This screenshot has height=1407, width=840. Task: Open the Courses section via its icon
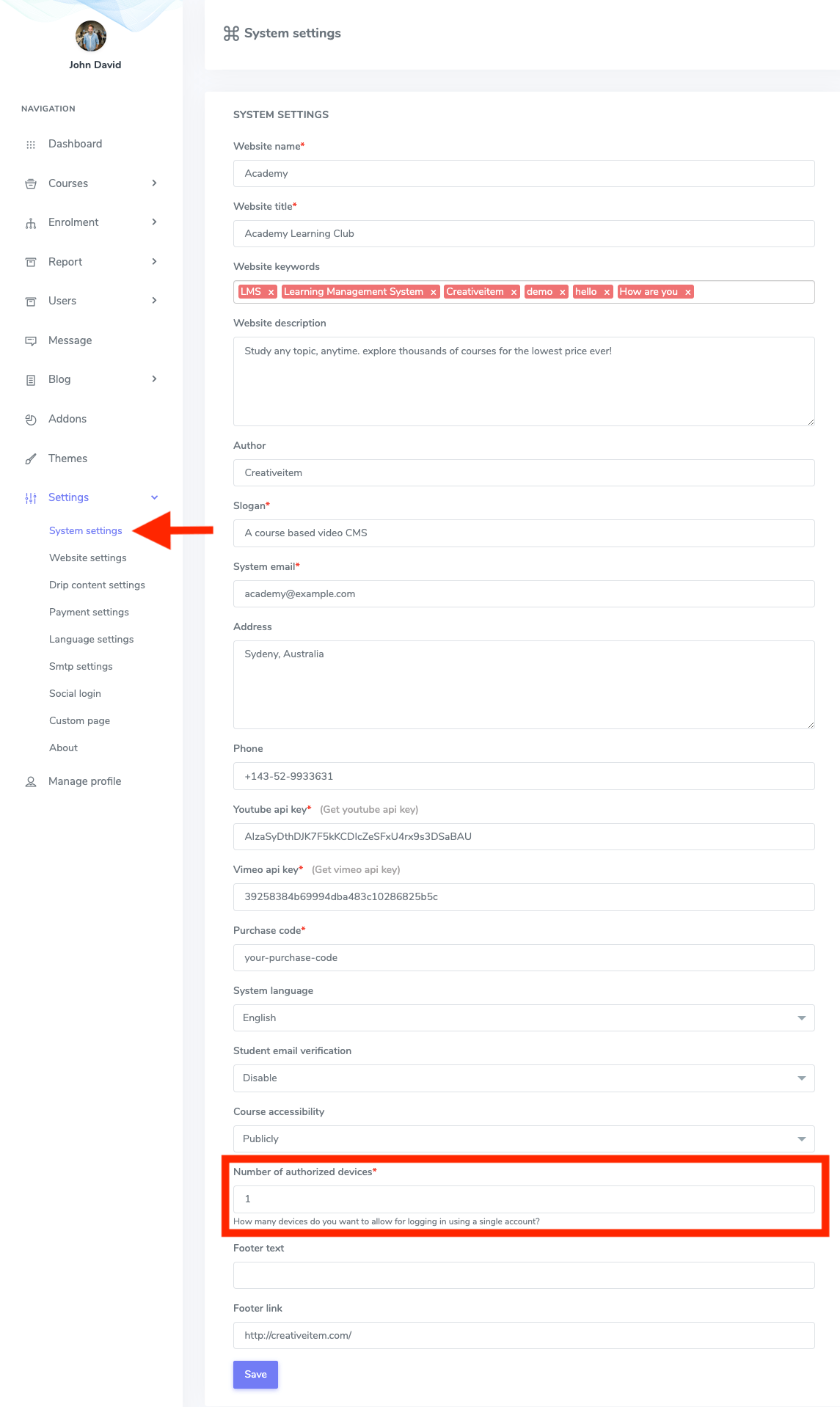pos(31,183)
